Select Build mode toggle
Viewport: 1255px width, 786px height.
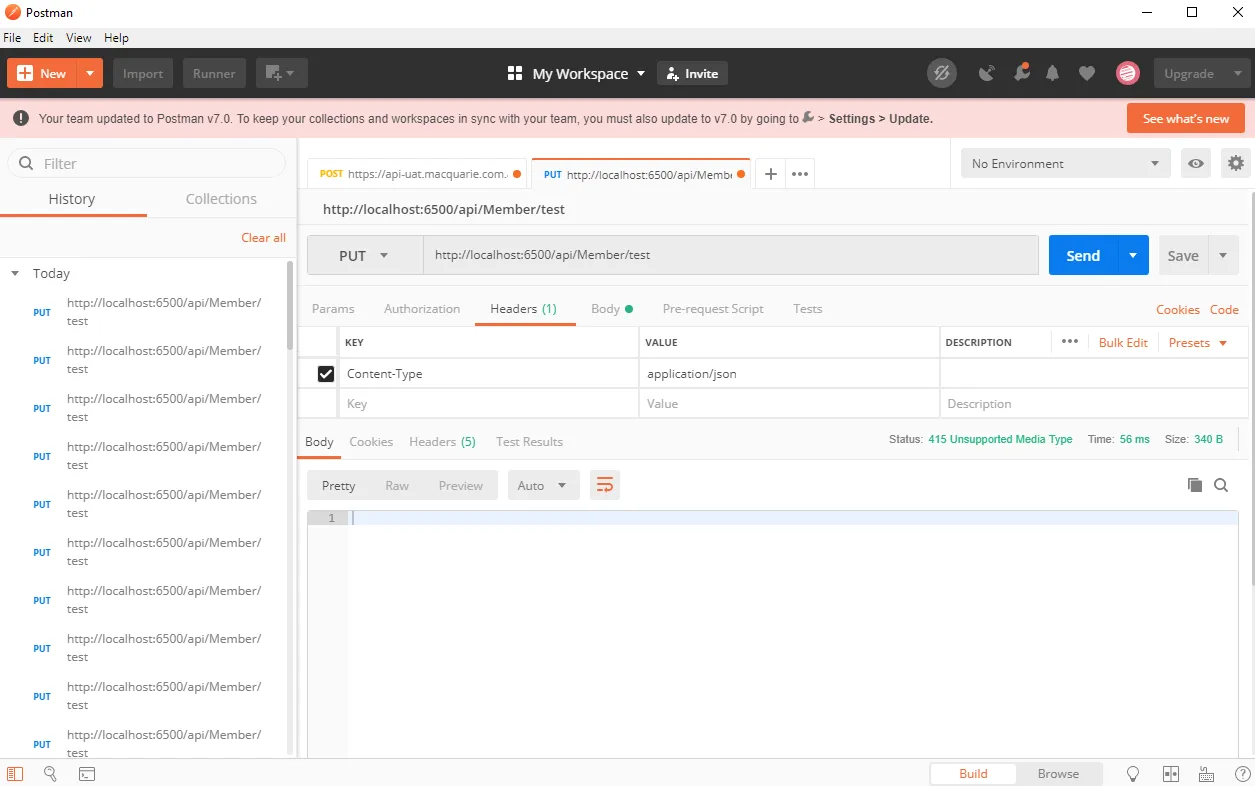pos(973,774)
